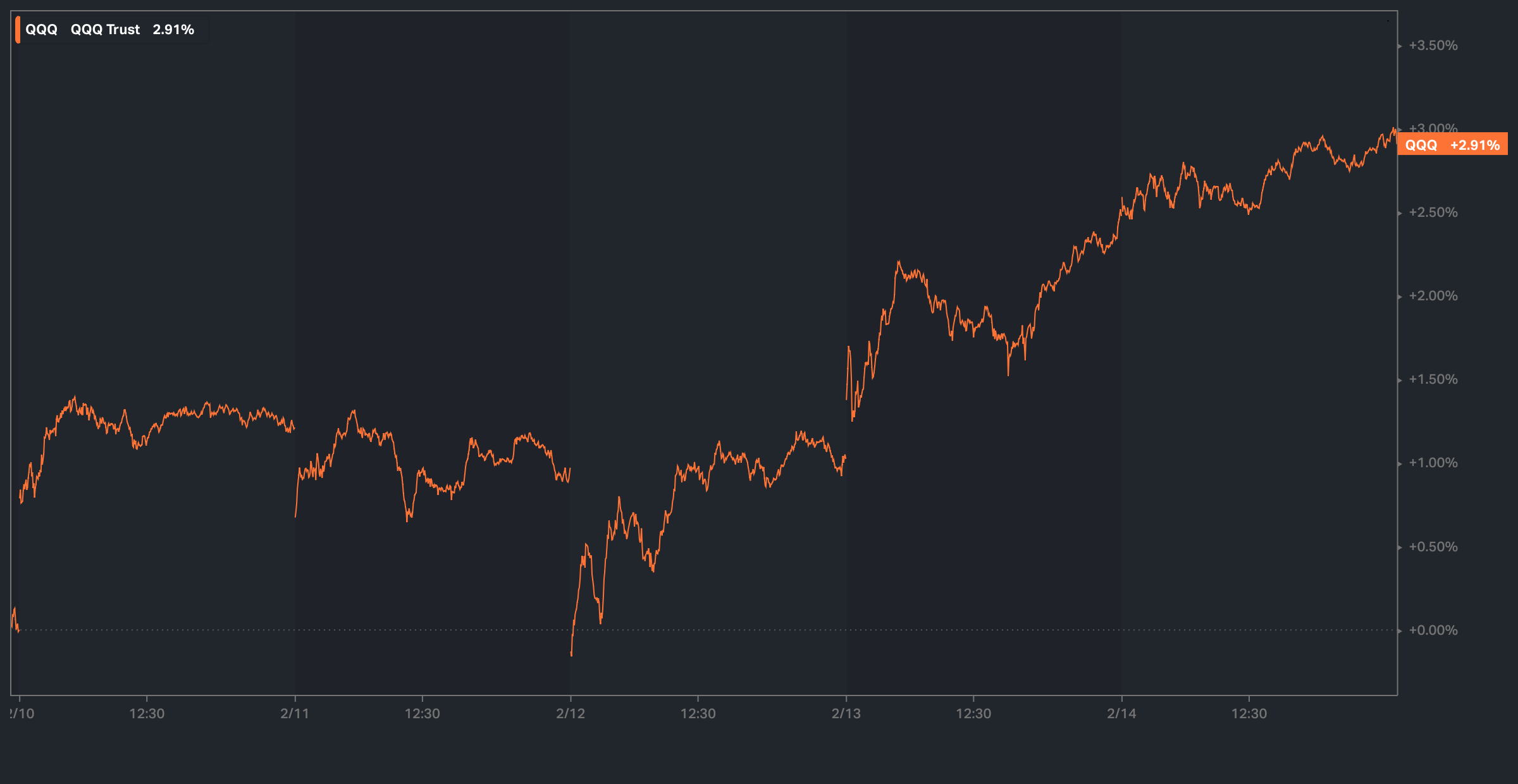Click the 2/11 date marker on time axis
Image resolution: width=1518 pixels, height=784 pixels.
pos(295,714)
